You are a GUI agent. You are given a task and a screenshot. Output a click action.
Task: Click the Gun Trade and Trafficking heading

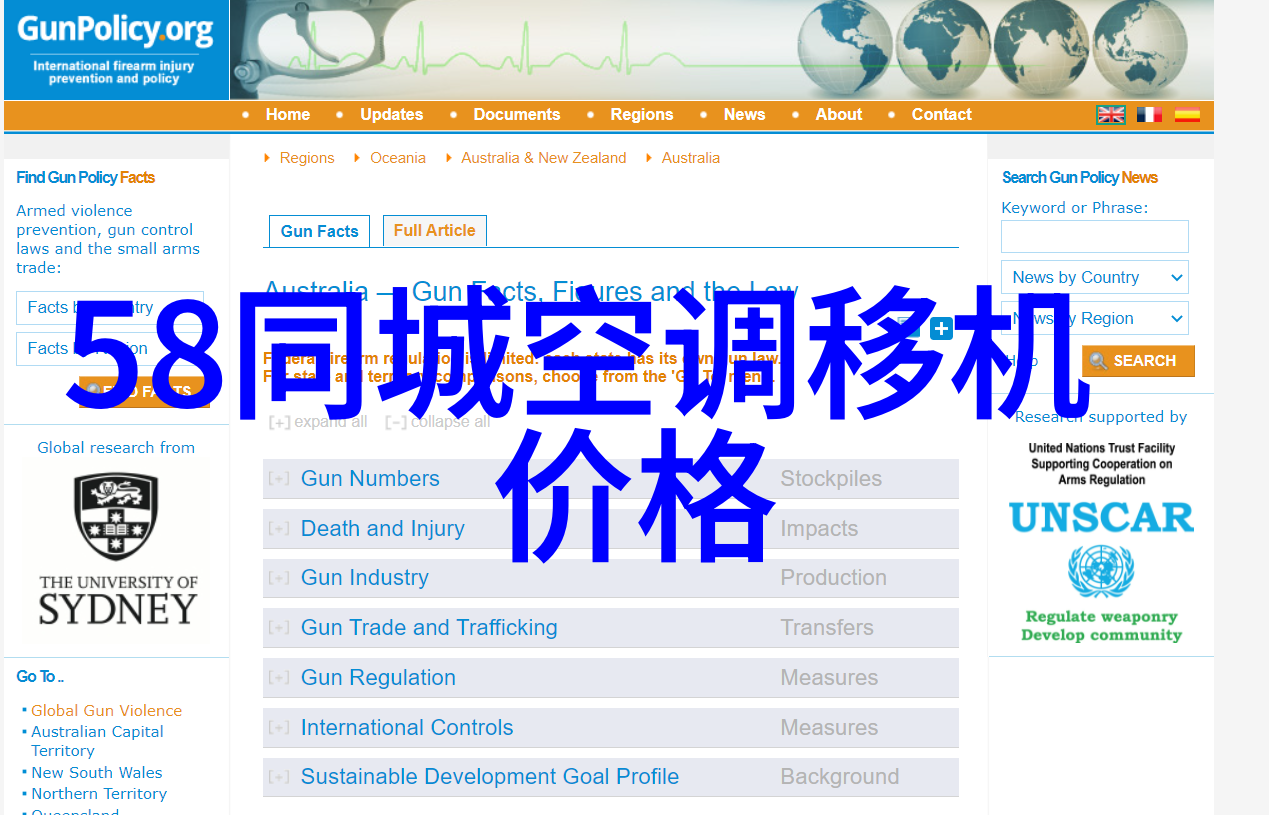pos(429,628)
